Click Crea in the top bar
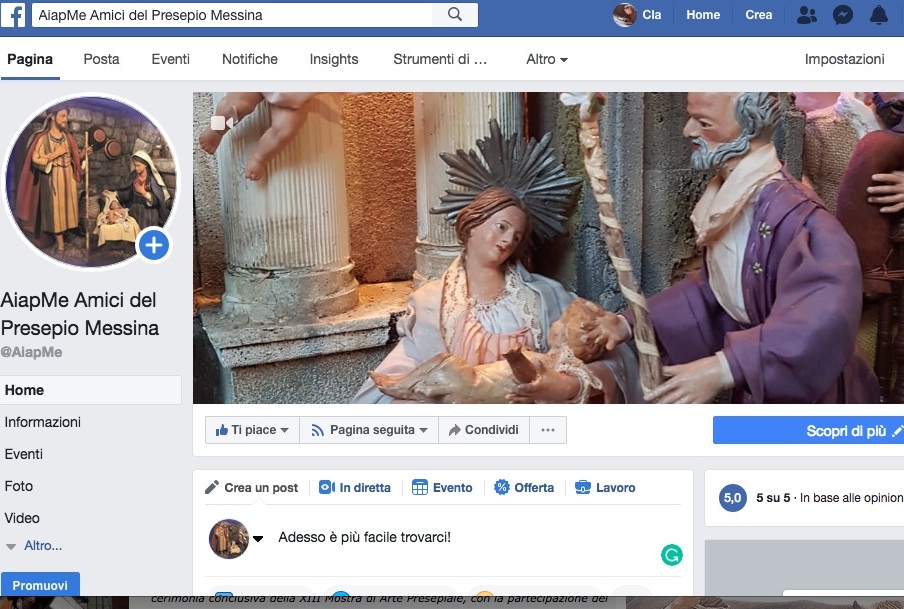This screenshot has width=904, height=609. coord(759,15)
